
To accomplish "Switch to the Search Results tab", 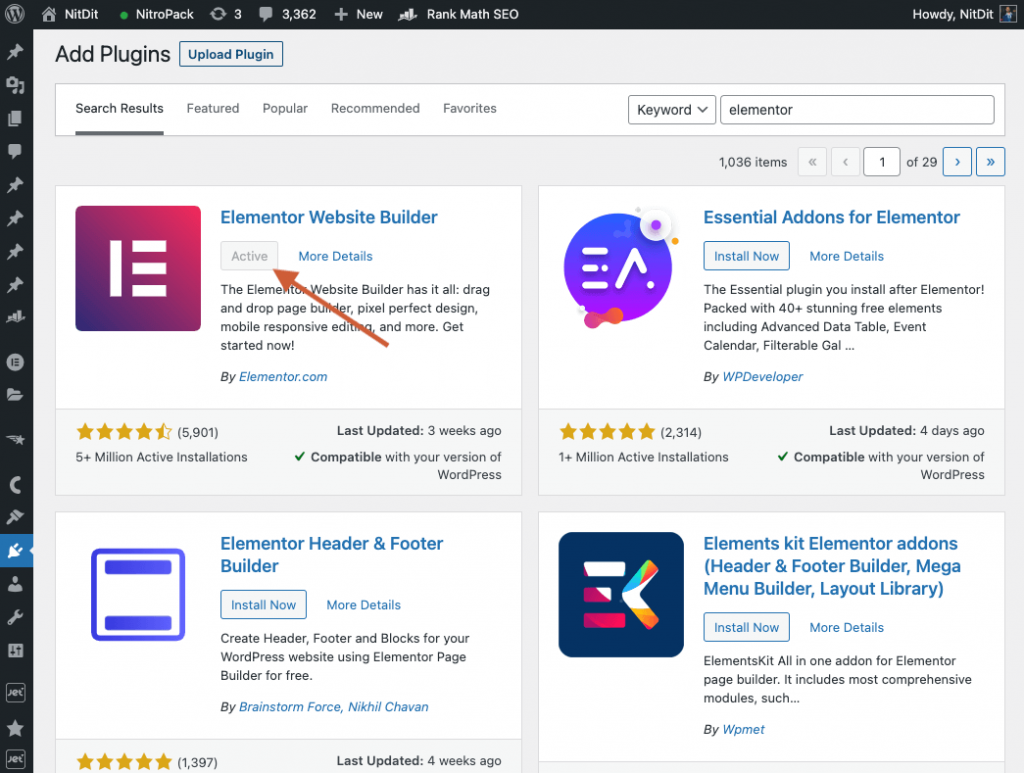I will tap(120, 108).
